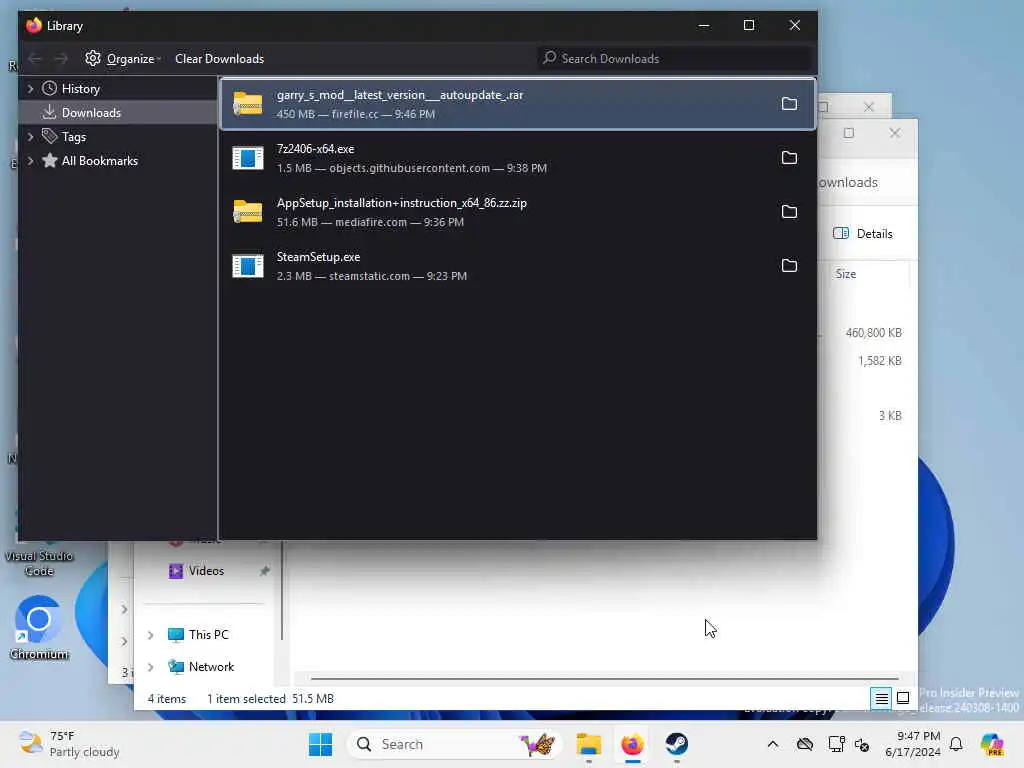Select the SteamSetup.exe download entry
Screen dimensions: 1024x768
(518, 266)
